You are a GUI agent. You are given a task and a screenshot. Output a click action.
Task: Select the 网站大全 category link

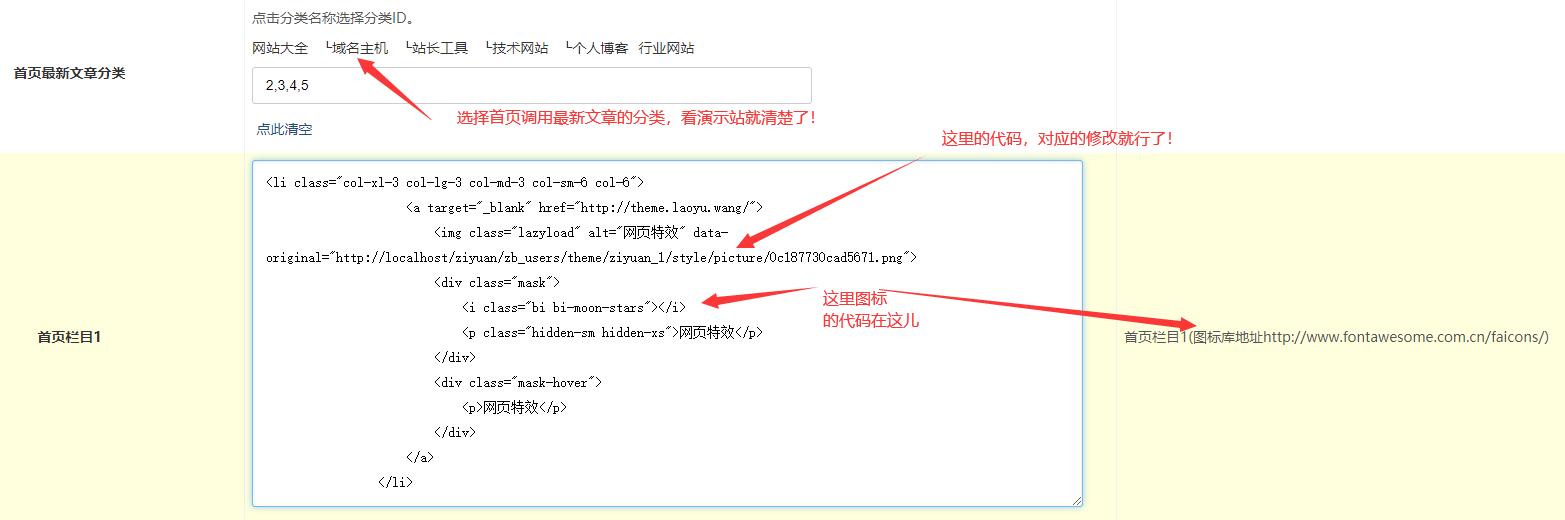pos(280,48)
